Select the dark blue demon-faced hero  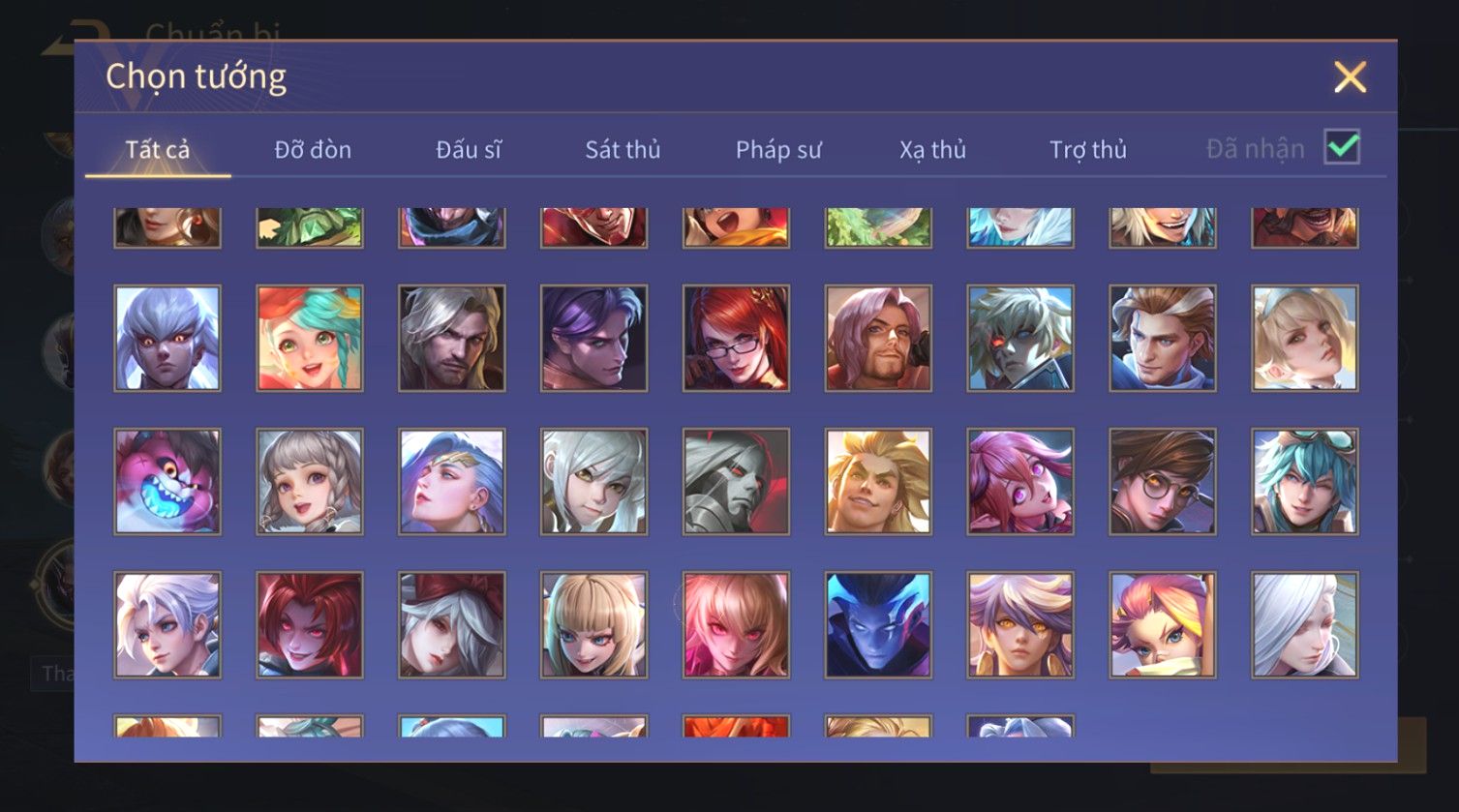tap(878, 625)
